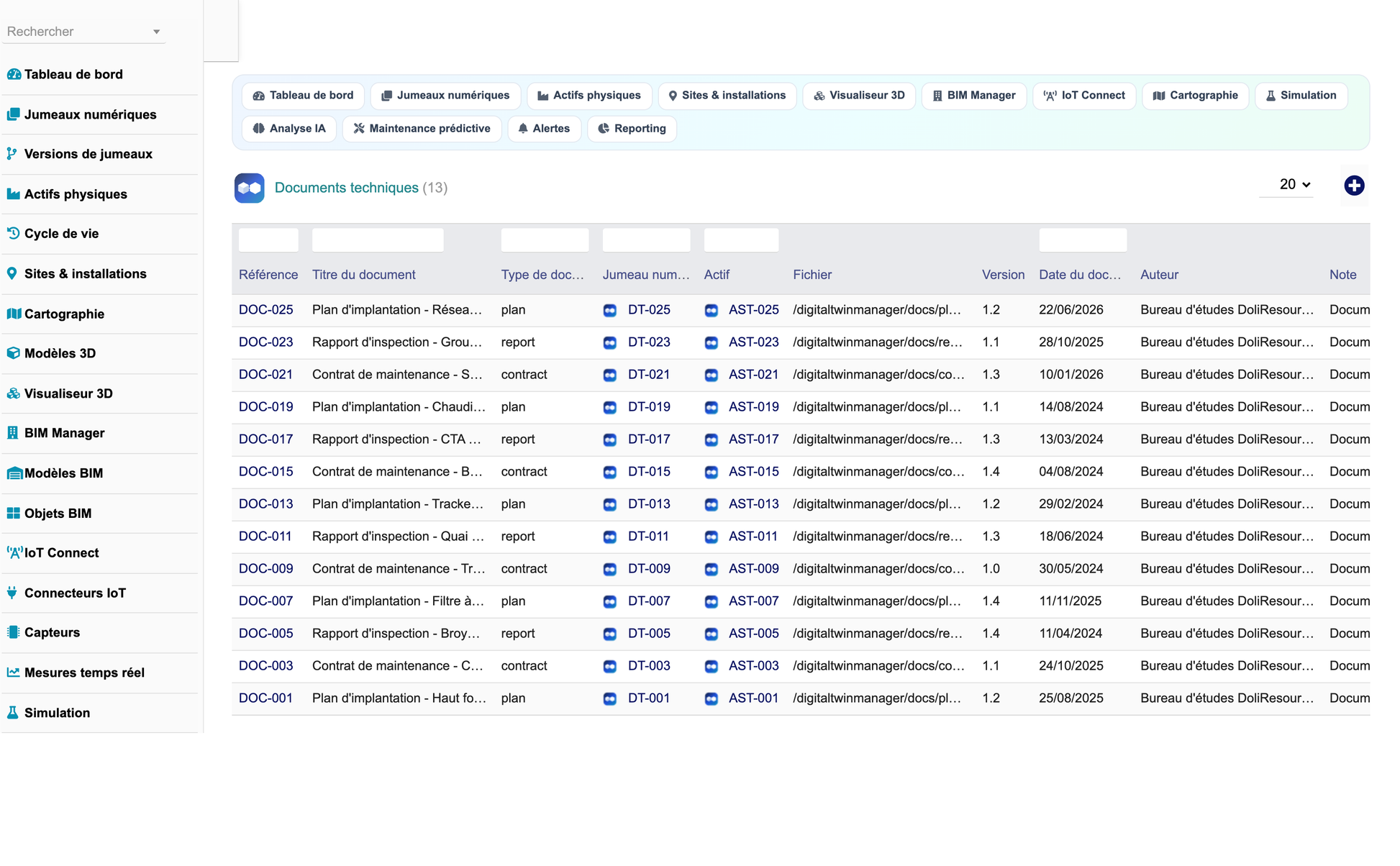Screen dimensions: 1400x866
Task: Click the Jumeau numérique filter input field
Action: (x=646, y=240)
